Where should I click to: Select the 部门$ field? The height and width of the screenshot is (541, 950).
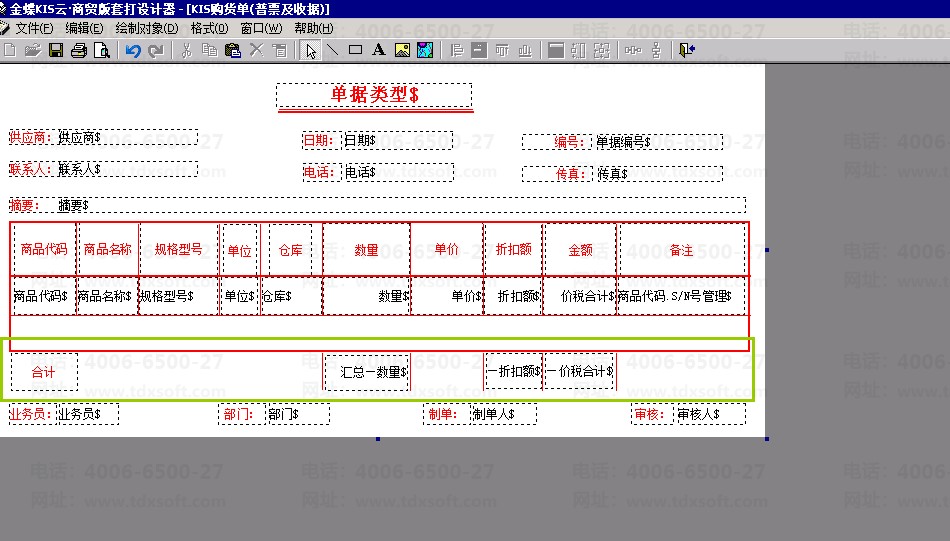tap(298, 414)
